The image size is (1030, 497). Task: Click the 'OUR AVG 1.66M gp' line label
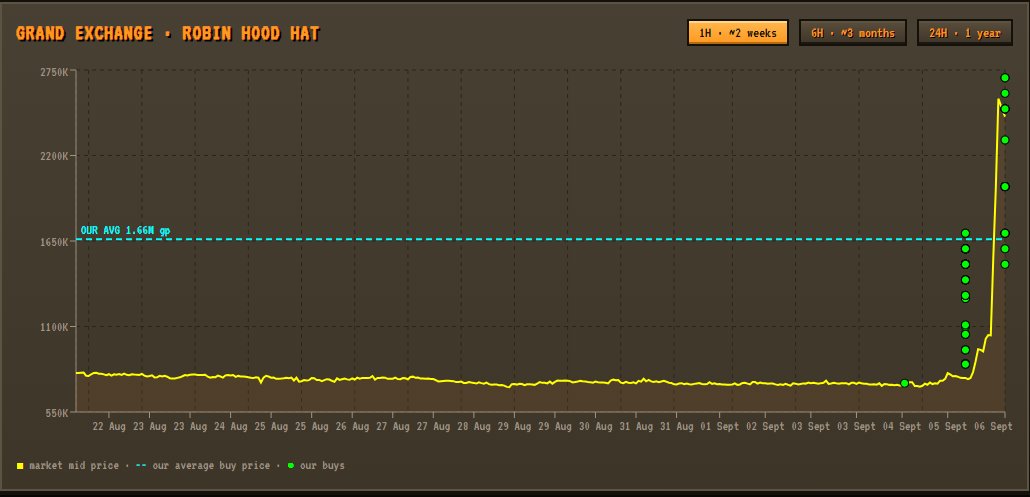[x=125, y=230]
